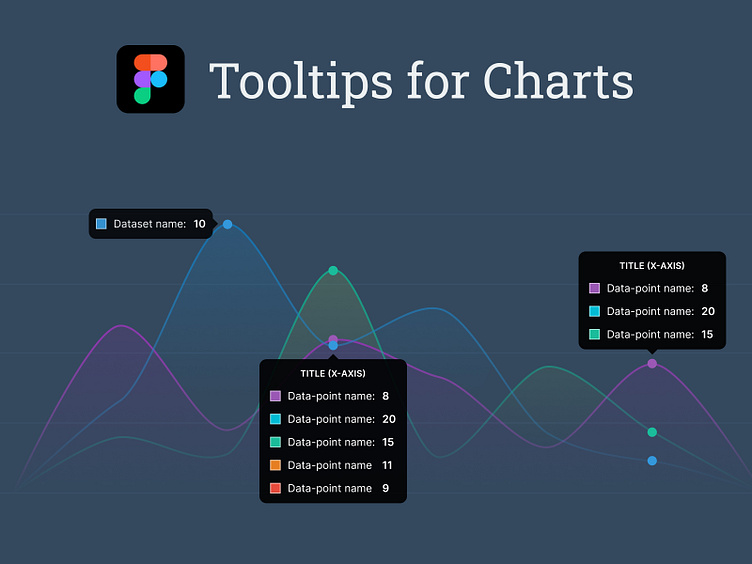752x564 pixels.
Task: Click the orange swatch in the center tooltip
Action: [x=275, y=465]
